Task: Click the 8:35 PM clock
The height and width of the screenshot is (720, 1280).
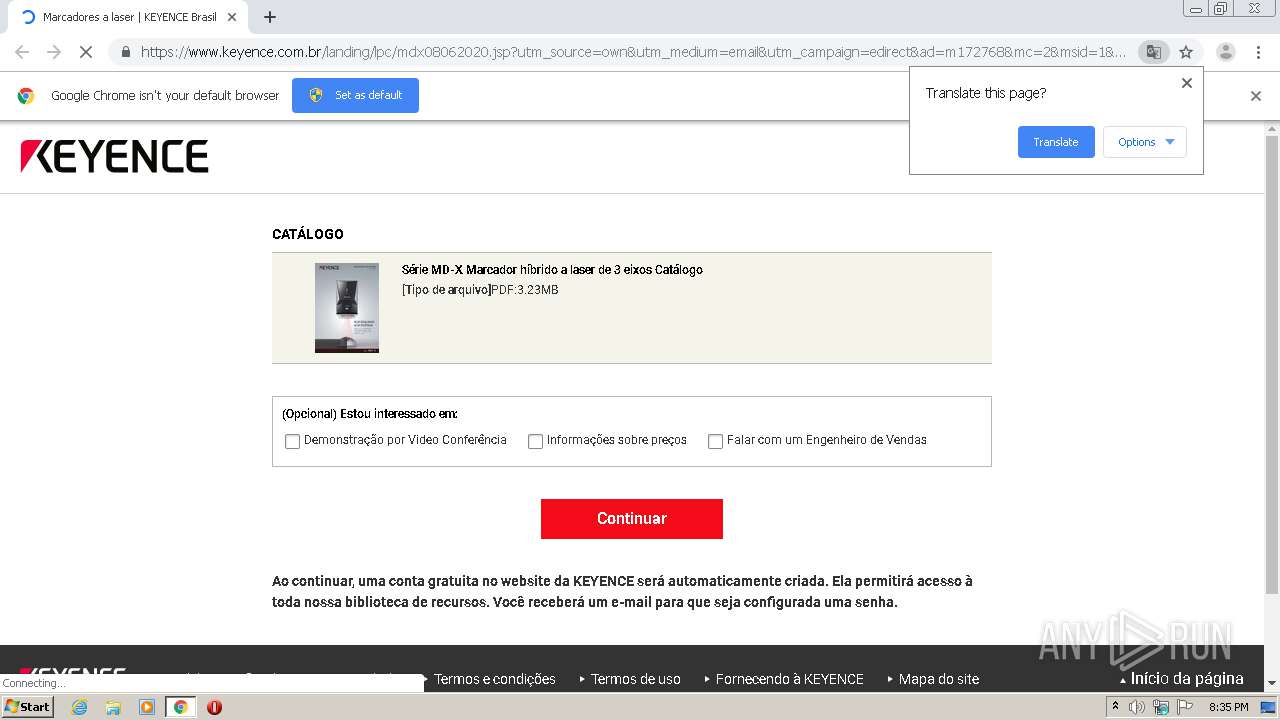Action: [1228, 707]
